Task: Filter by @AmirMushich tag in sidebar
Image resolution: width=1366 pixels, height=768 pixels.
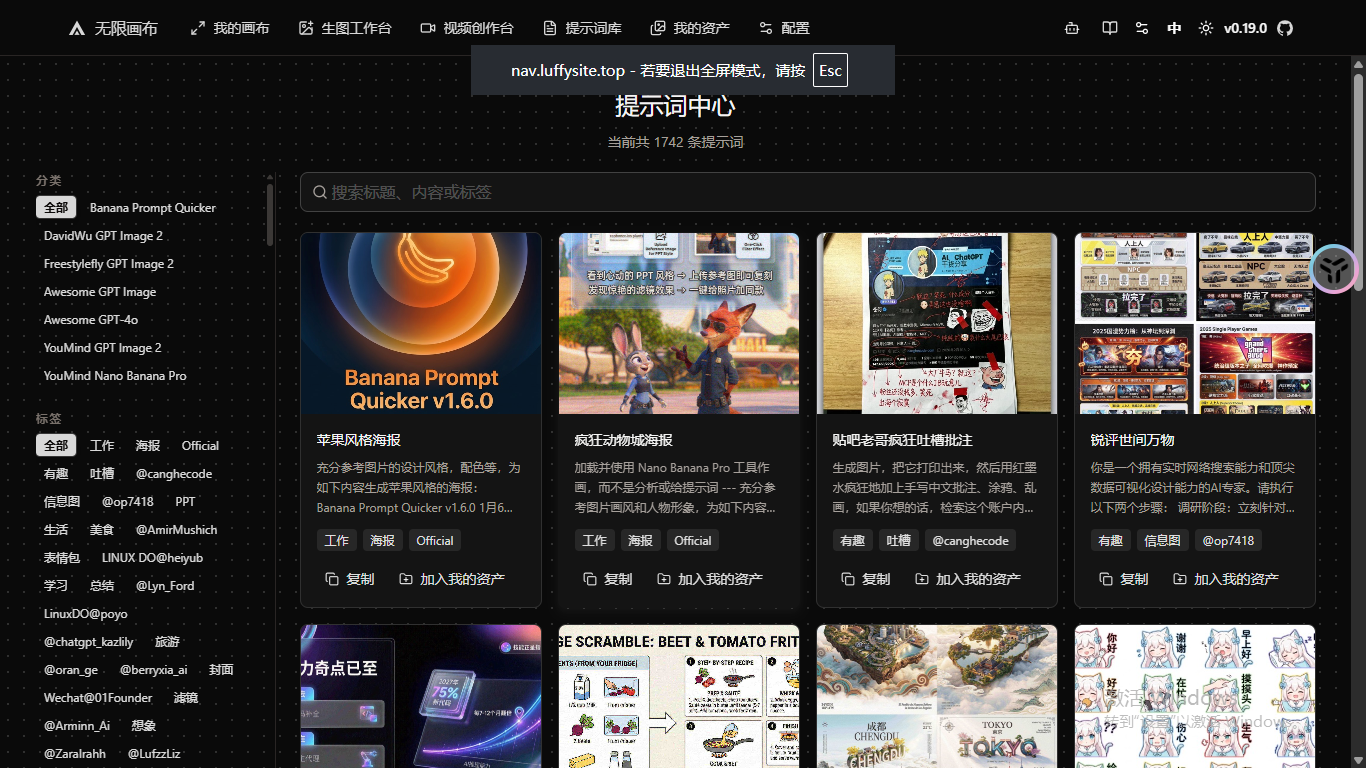Action: point(176,529)
